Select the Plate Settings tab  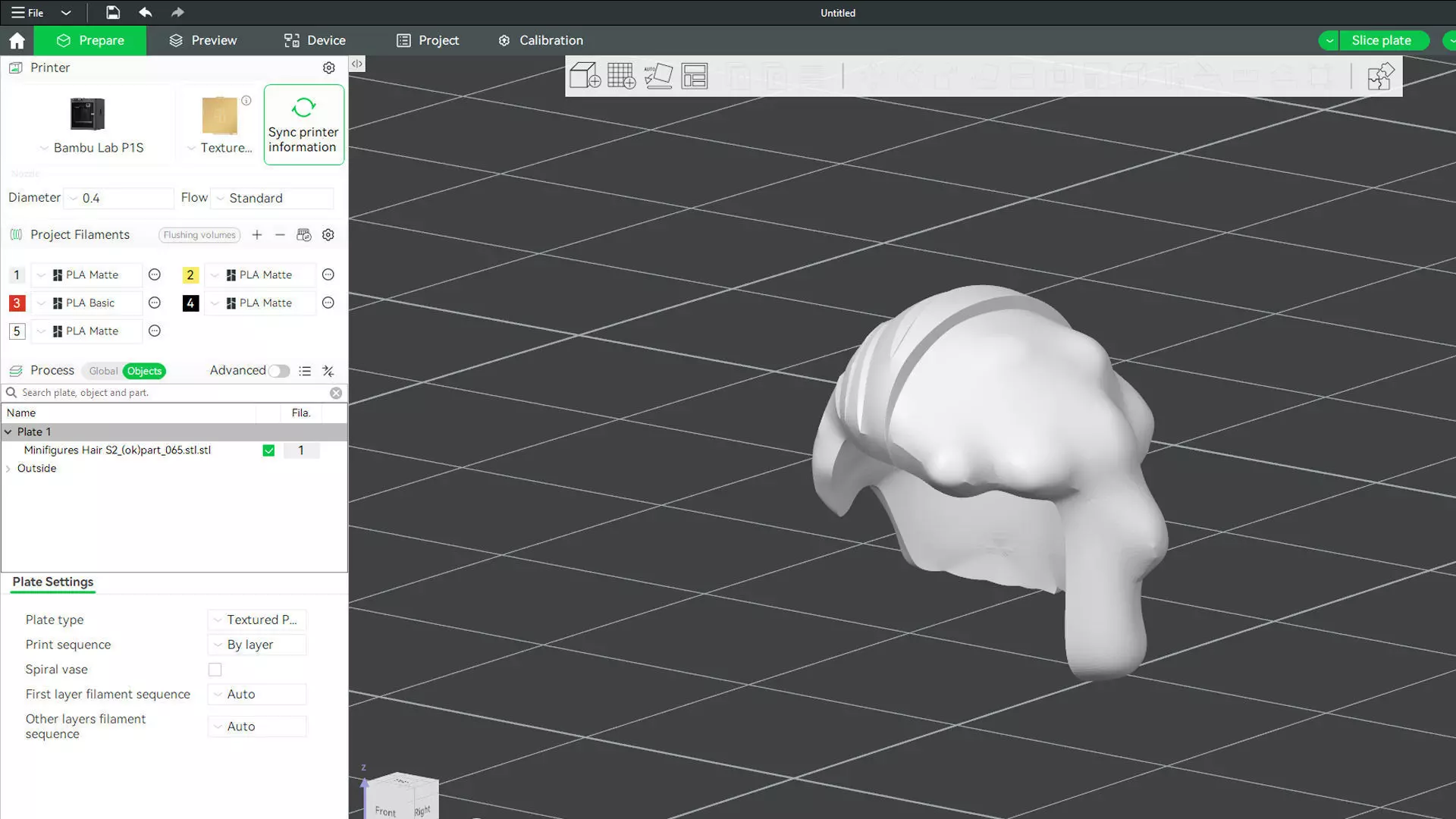53,582
